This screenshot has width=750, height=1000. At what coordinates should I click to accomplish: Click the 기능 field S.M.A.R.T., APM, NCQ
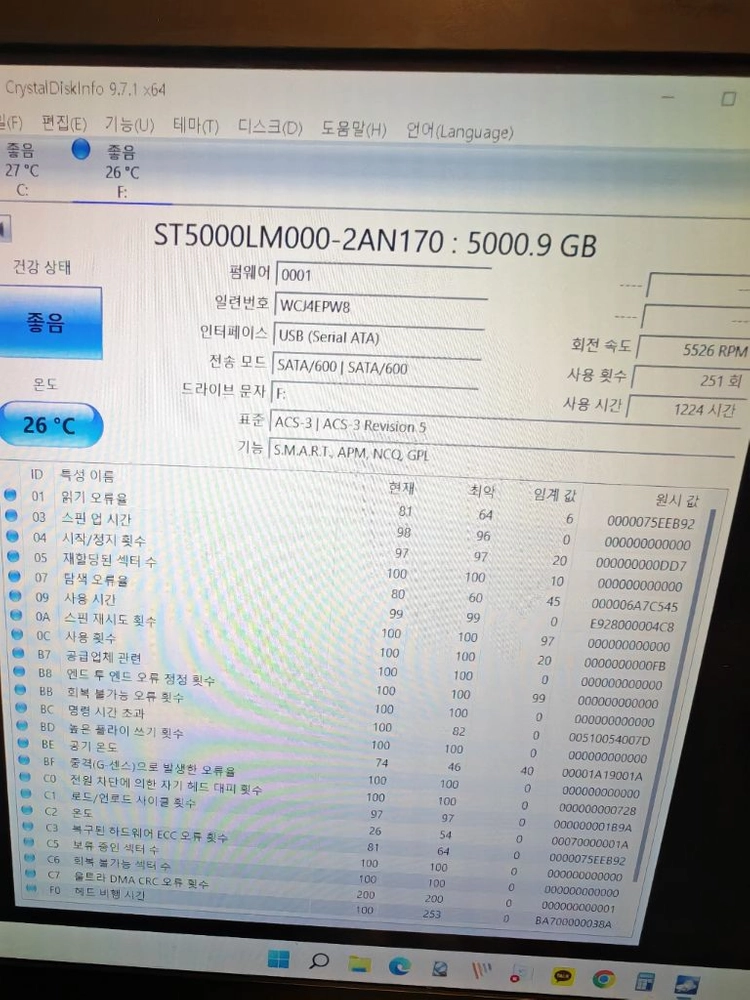501,452
